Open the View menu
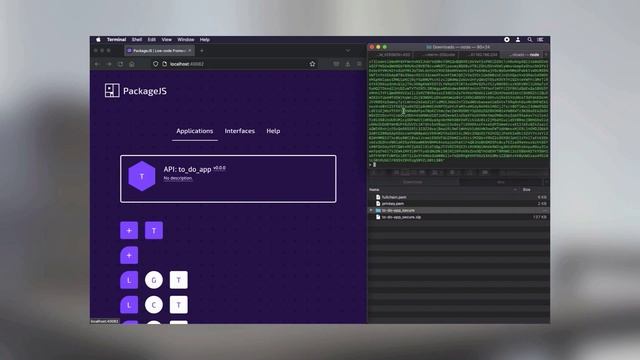 pos(167,40)
